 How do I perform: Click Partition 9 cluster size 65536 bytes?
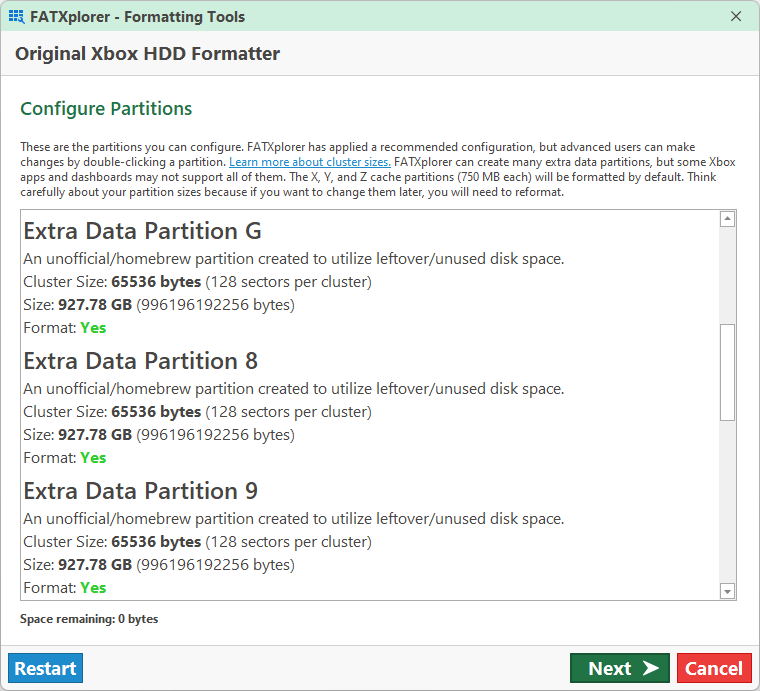[x=156, y=541]
